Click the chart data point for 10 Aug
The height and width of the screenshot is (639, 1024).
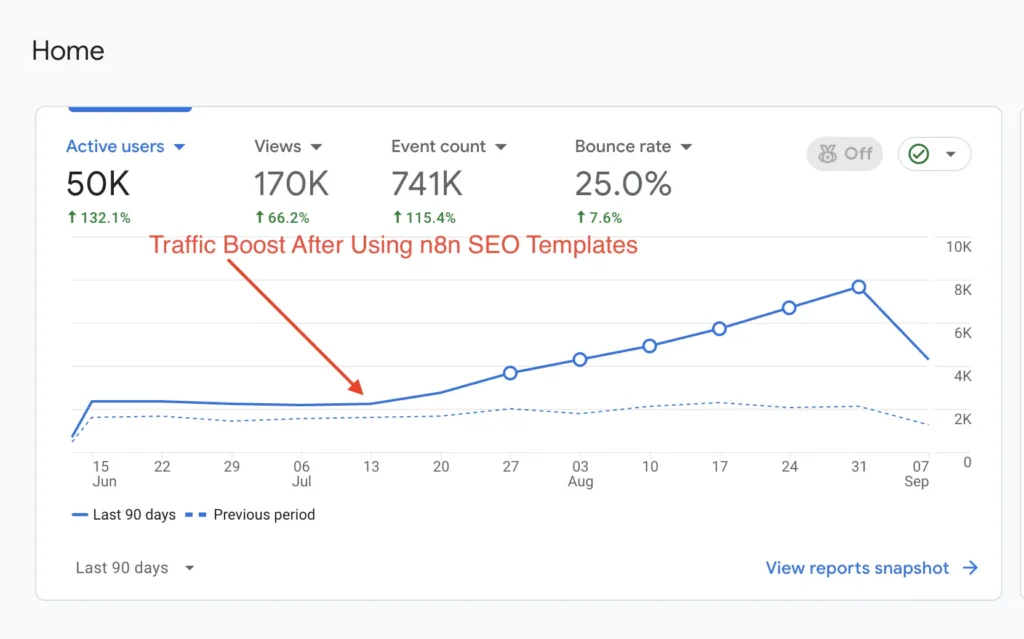point(649,346)
